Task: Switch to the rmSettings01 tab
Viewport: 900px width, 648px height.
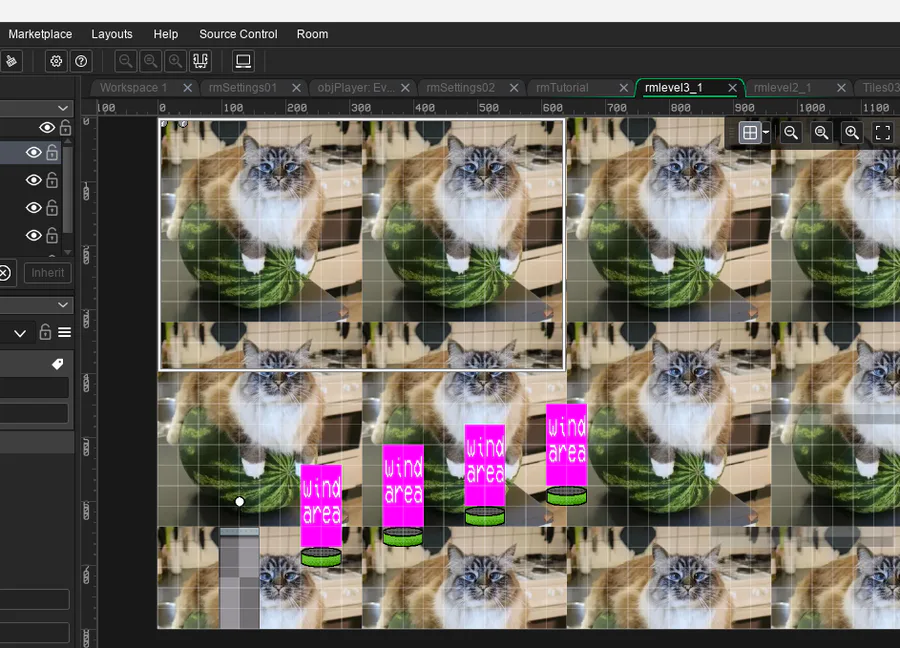Action: 243,88
